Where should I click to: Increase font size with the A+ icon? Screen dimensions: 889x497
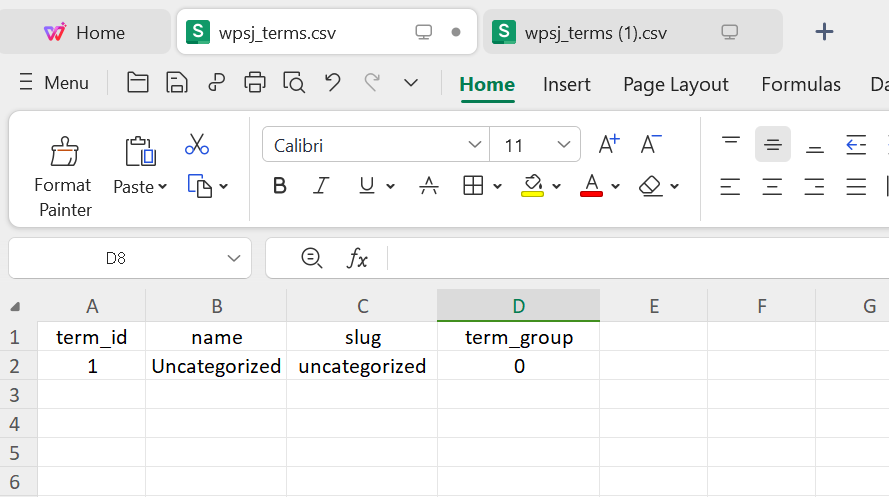click(x=608, y=145)
